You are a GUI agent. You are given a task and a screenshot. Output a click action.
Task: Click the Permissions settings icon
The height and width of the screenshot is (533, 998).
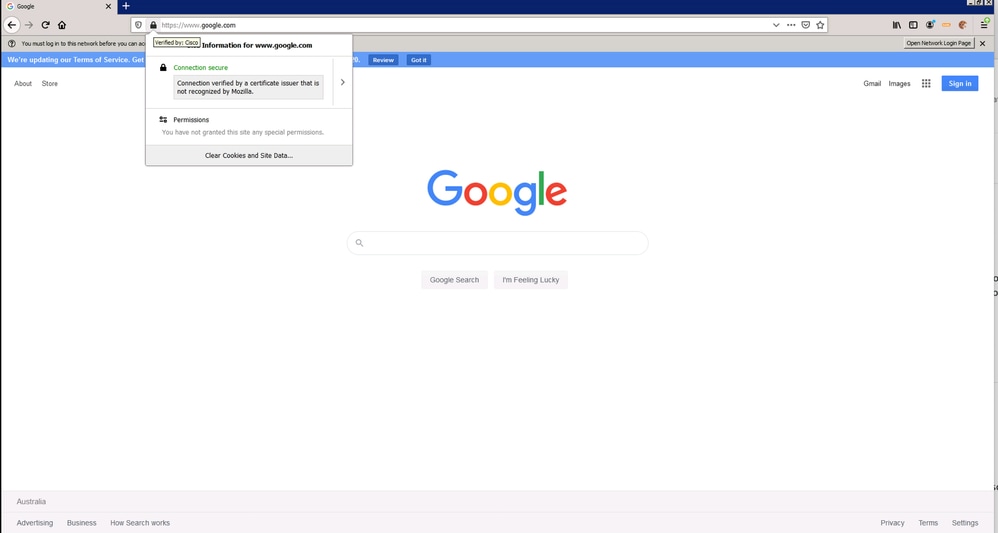click(x=163, y=120)
